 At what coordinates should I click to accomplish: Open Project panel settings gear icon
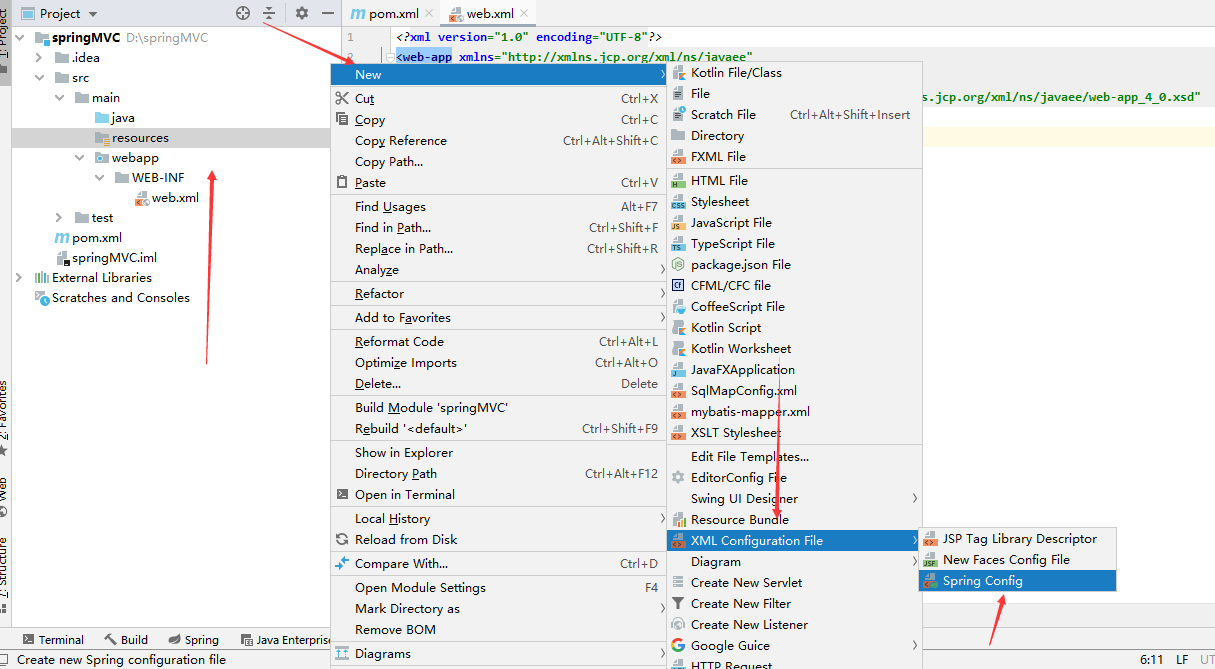point(302,13)
